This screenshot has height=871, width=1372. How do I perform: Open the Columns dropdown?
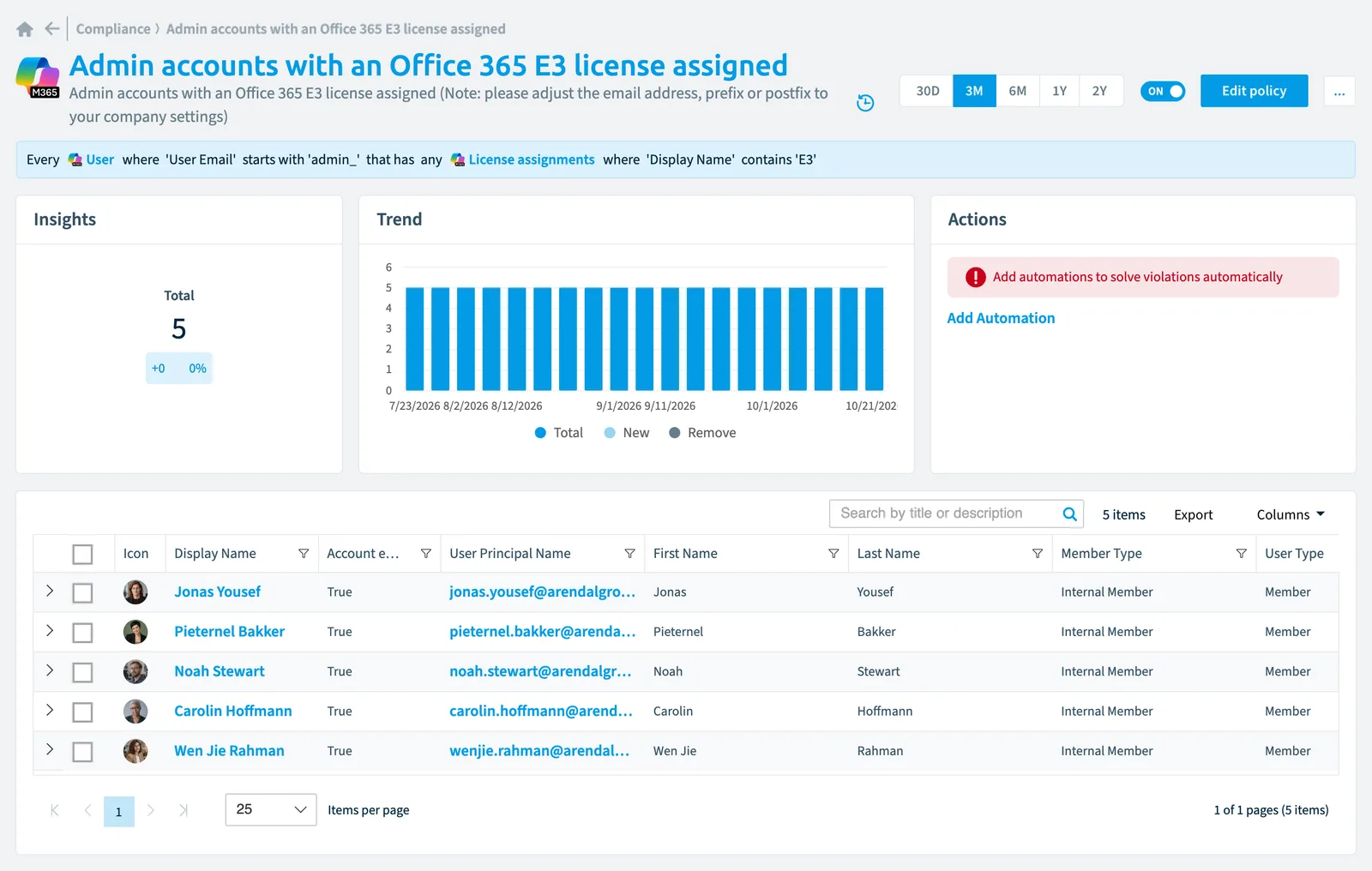point(1291,514)
